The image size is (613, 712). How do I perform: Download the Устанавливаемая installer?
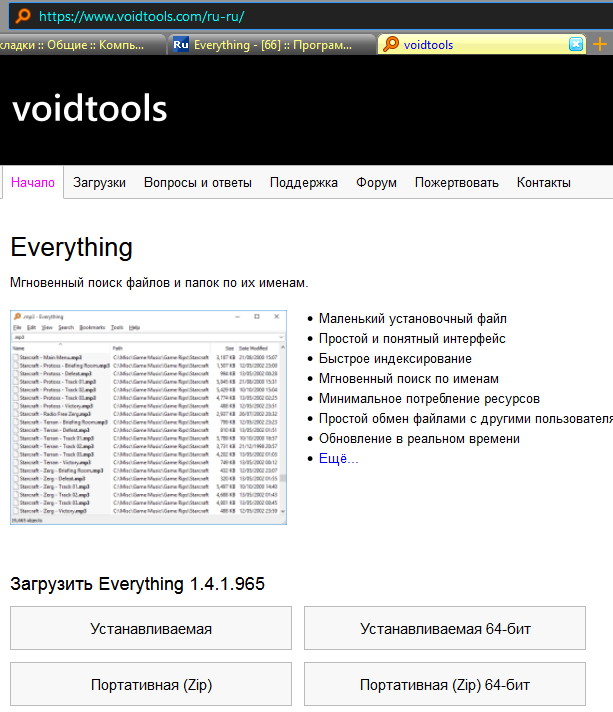click(151, 628)
